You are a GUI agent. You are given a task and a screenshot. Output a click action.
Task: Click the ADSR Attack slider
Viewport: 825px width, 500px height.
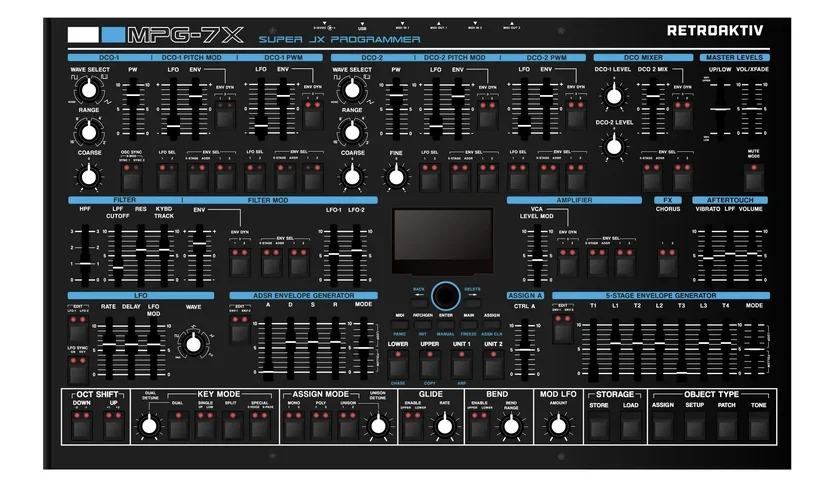pyautogui.click(x=268, y=348)
